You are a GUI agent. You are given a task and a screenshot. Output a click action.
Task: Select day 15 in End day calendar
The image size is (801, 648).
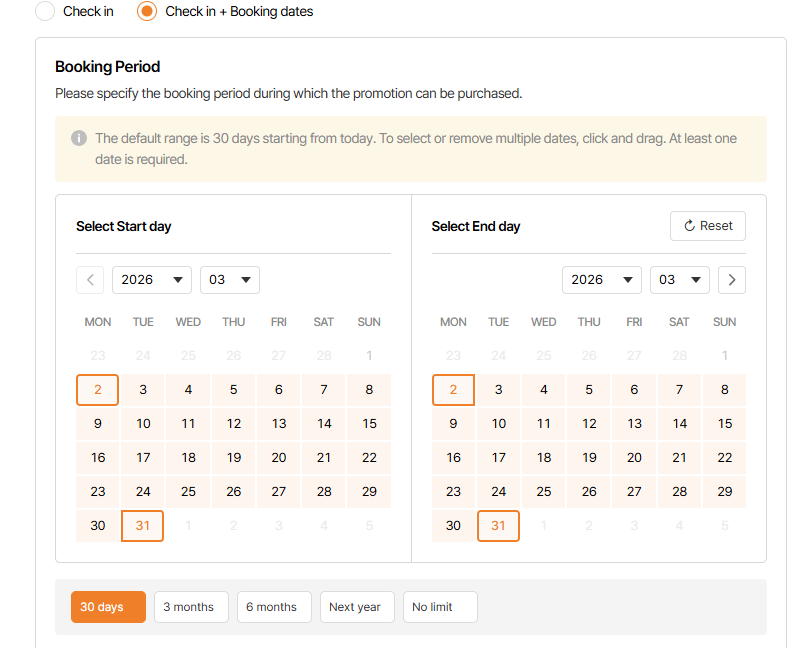(724, 424)
